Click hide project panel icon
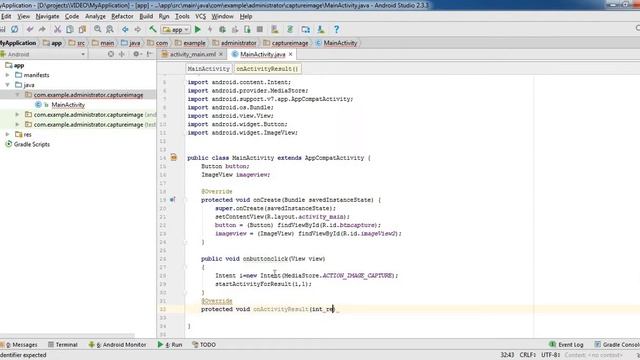640x360 pixels. coord(149,54)
